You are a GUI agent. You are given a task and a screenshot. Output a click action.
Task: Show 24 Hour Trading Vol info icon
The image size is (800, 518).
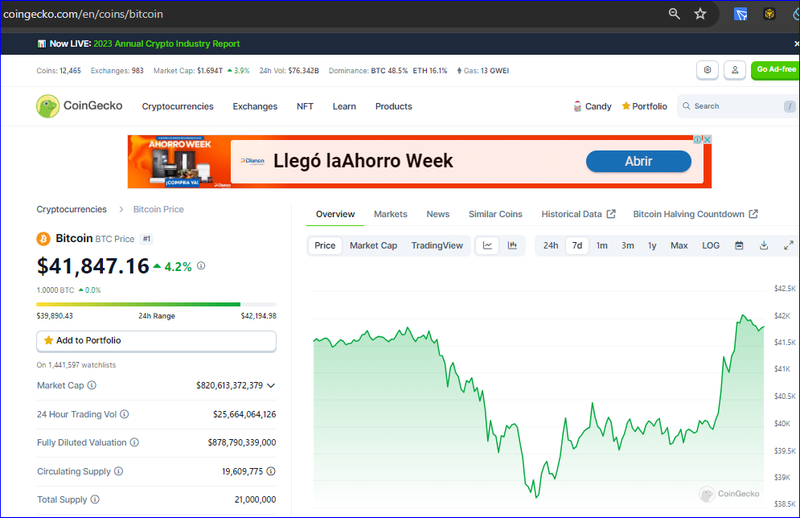[124, 414]
